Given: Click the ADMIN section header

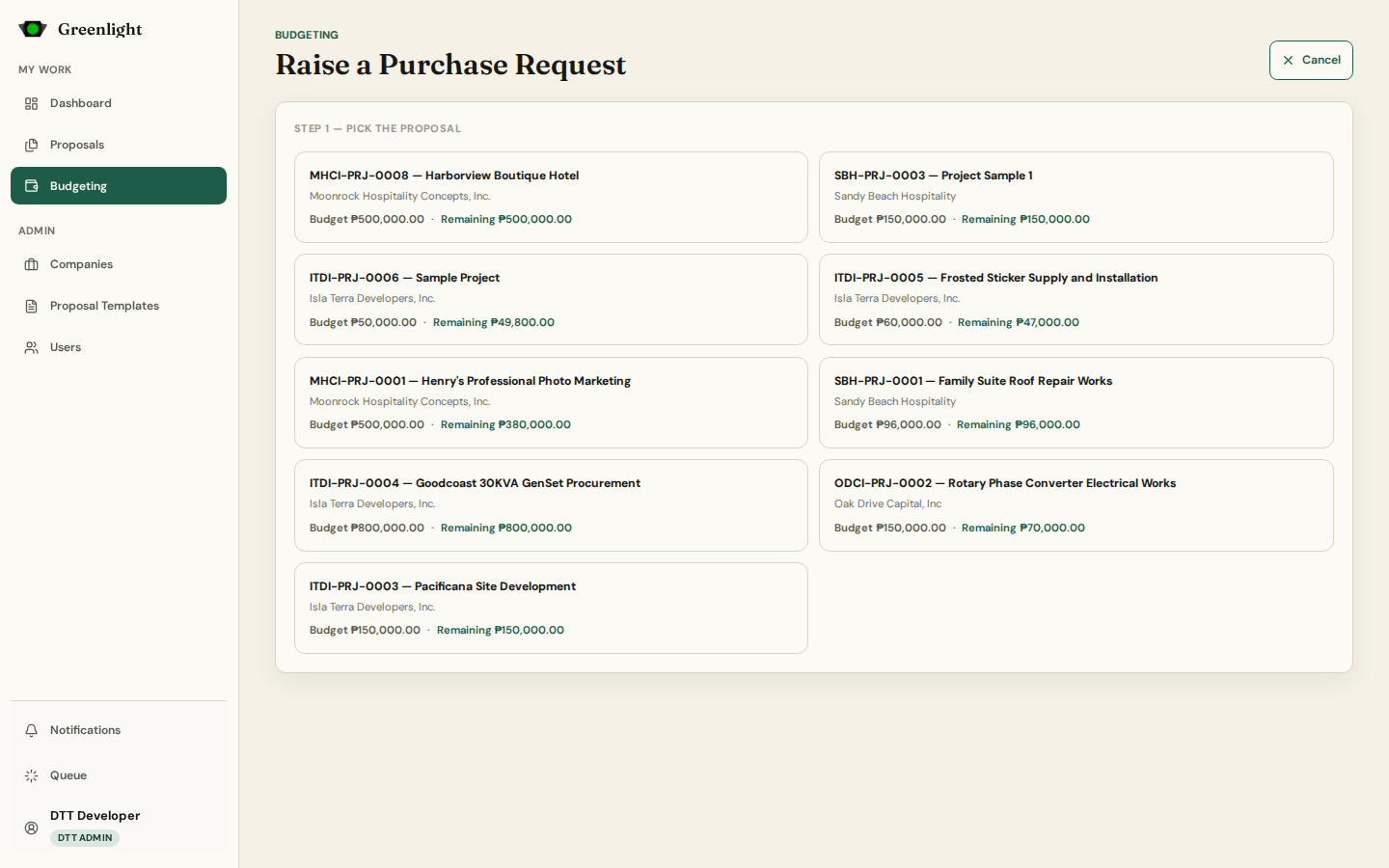Looking at the screenshot, I should click(x=37, y=231).
